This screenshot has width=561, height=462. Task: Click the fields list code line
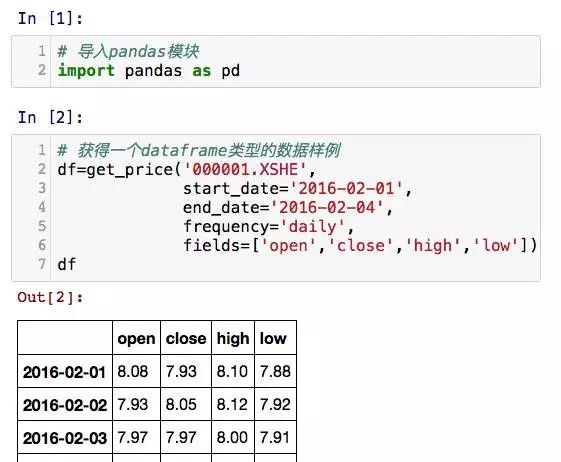[x=360, y=245]
